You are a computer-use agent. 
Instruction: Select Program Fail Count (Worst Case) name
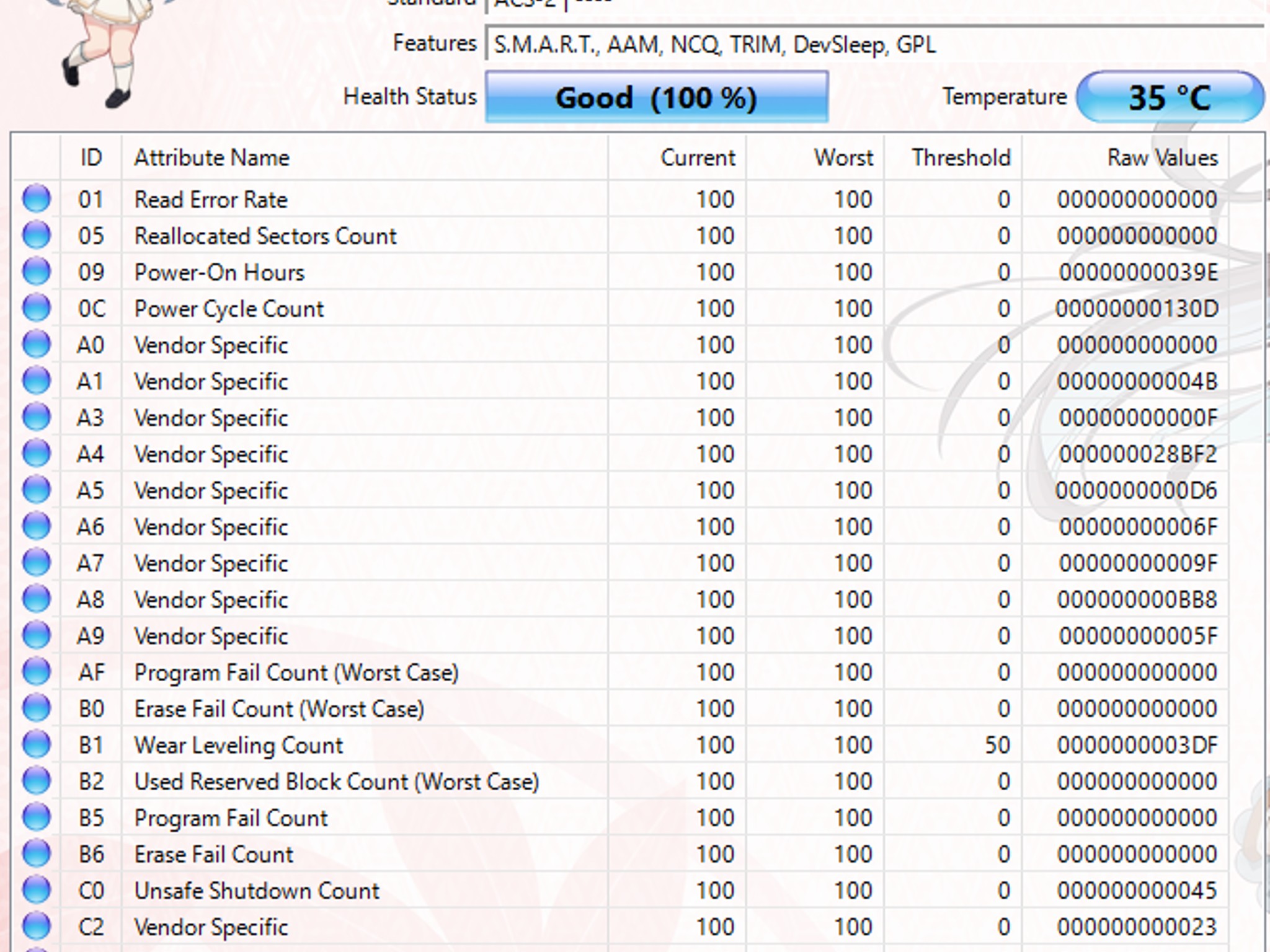point(296,672)
